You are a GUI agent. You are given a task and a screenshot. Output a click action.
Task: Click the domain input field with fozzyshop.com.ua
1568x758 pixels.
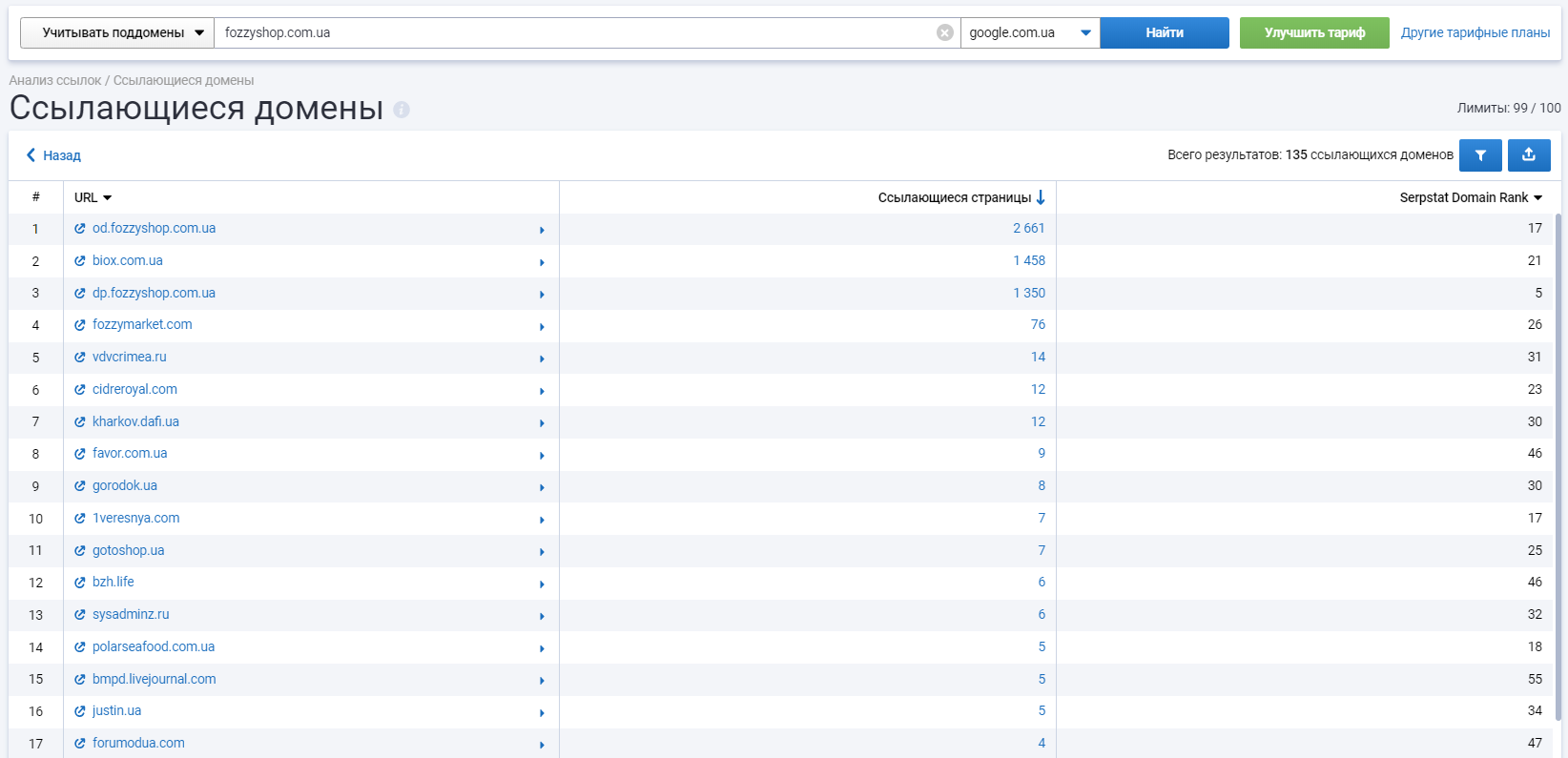[572, 32]
